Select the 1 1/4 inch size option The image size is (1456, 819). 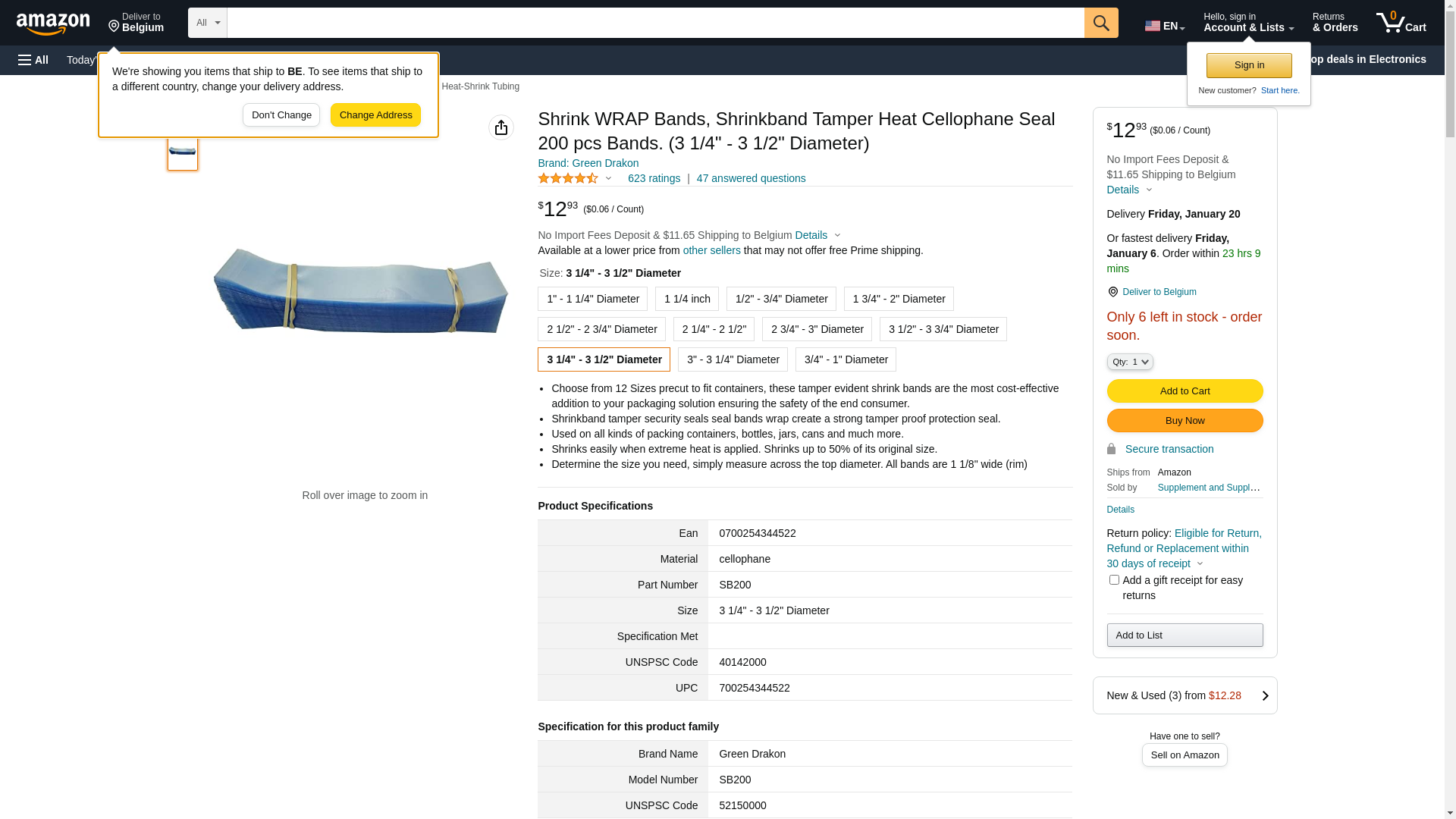click(x=687, y=299)
